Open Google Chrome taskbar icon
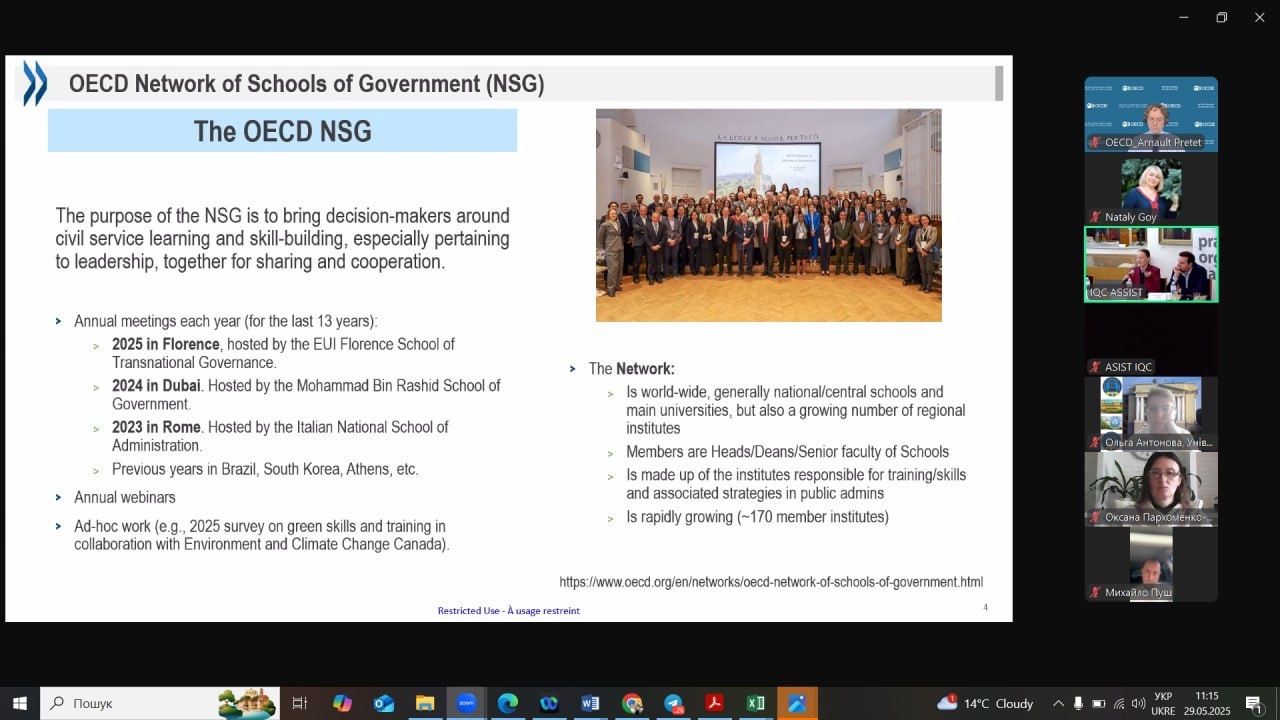Image resolution: width=1280 pixels, height=720 pixels. point(632,703)
